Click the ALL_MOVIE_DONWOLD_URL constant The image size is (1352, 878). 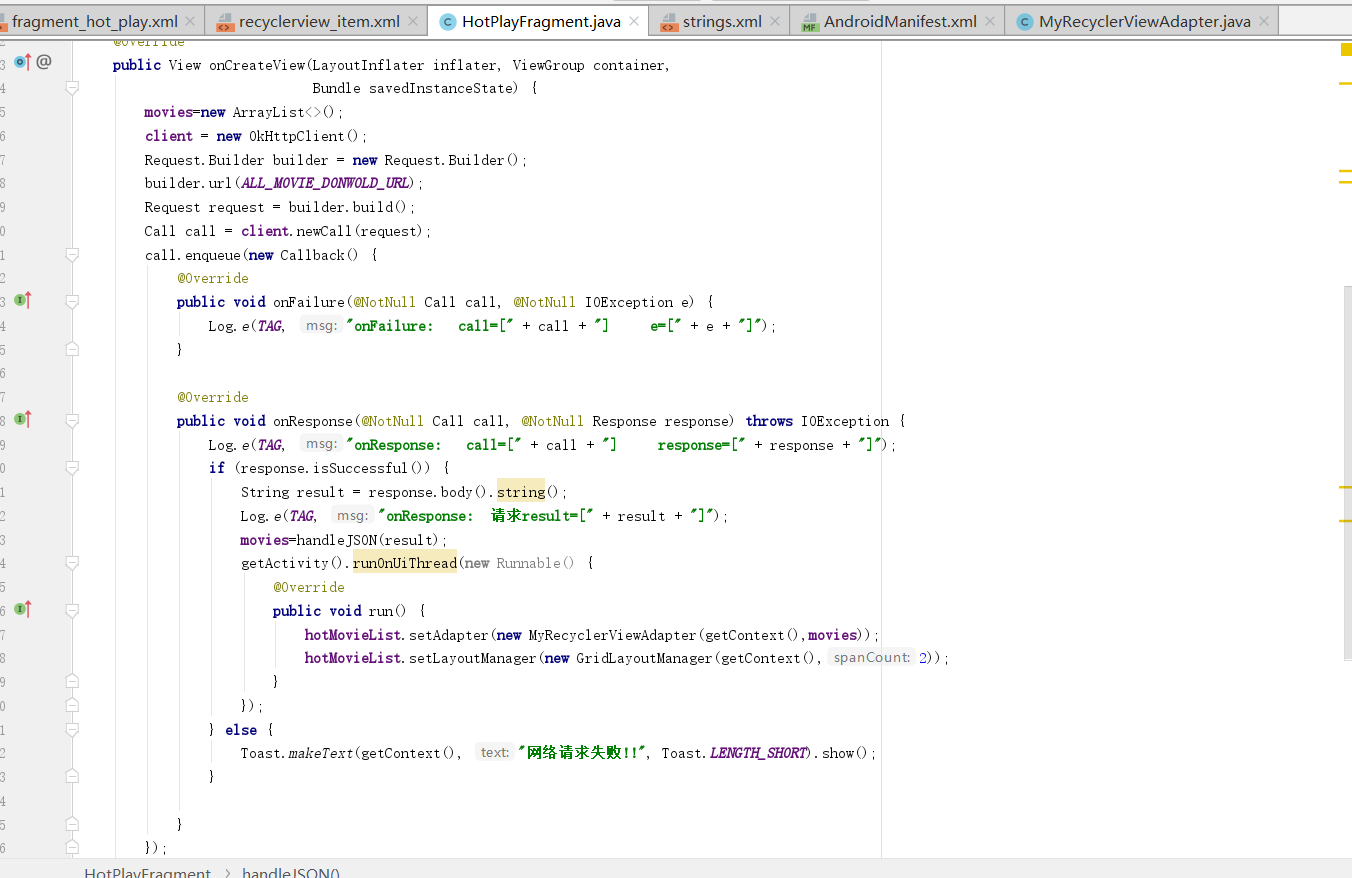click(x=325, y=183)
